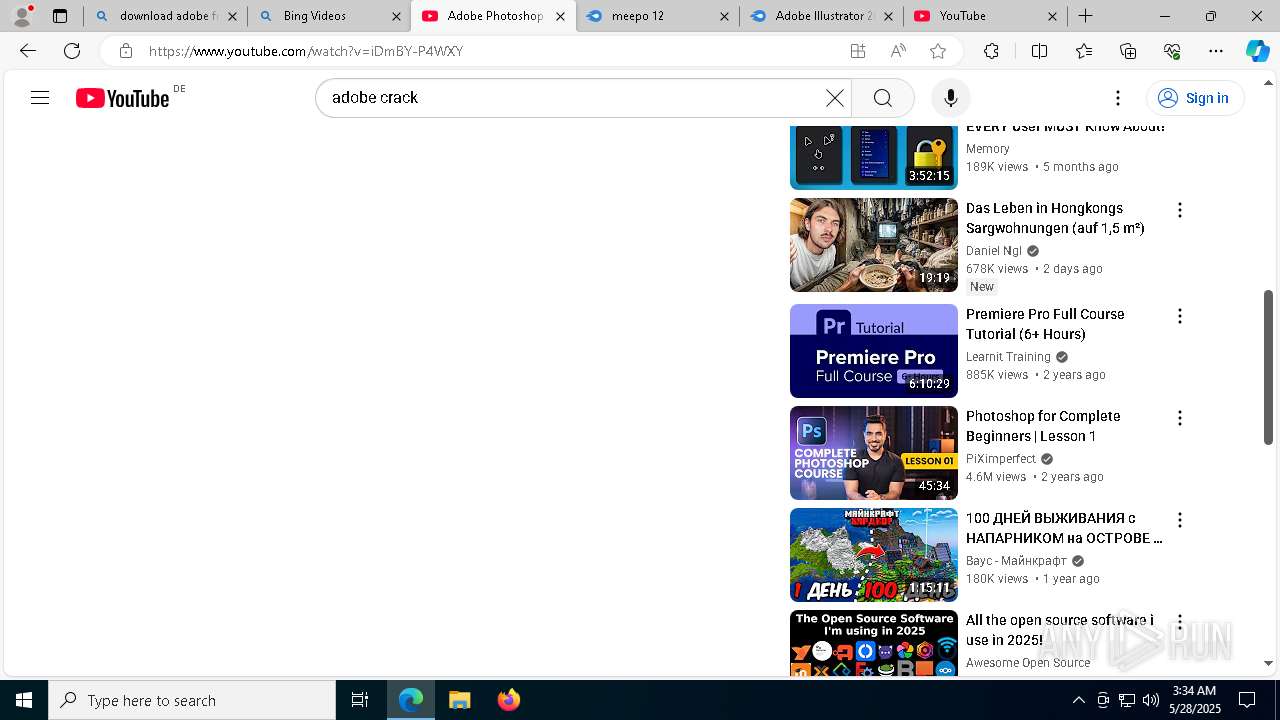Toggle split screen view
1280x720 pixels.
1039,51
